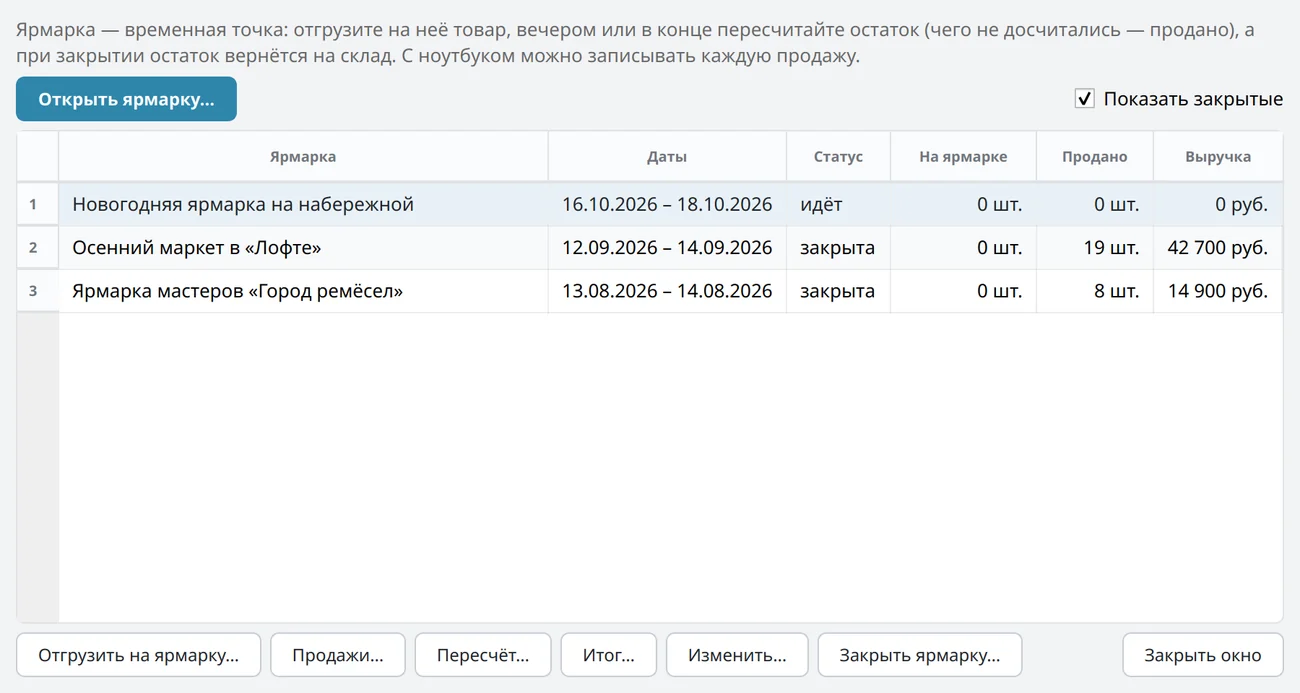Sort by the «Даты» column header

tap(667, 157)
